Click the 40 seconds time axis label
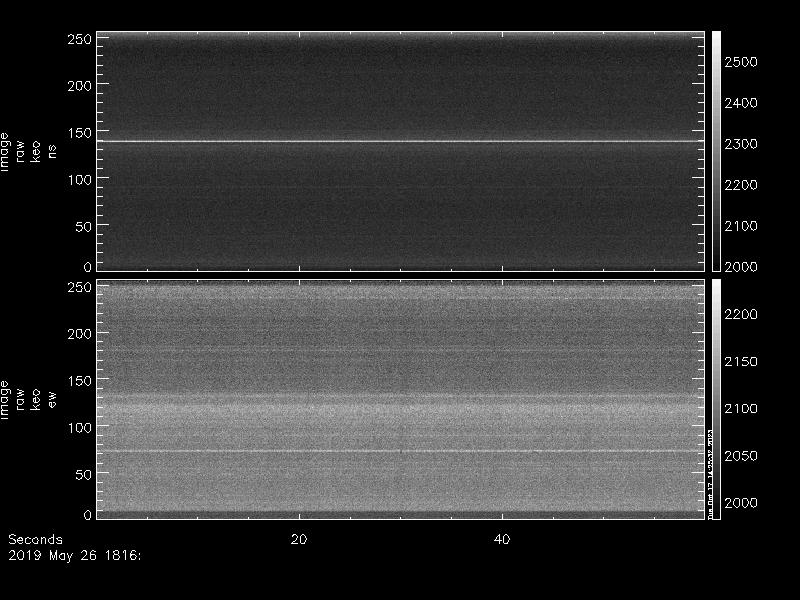This screenshot has width=800, height=600. click(502, 539)
